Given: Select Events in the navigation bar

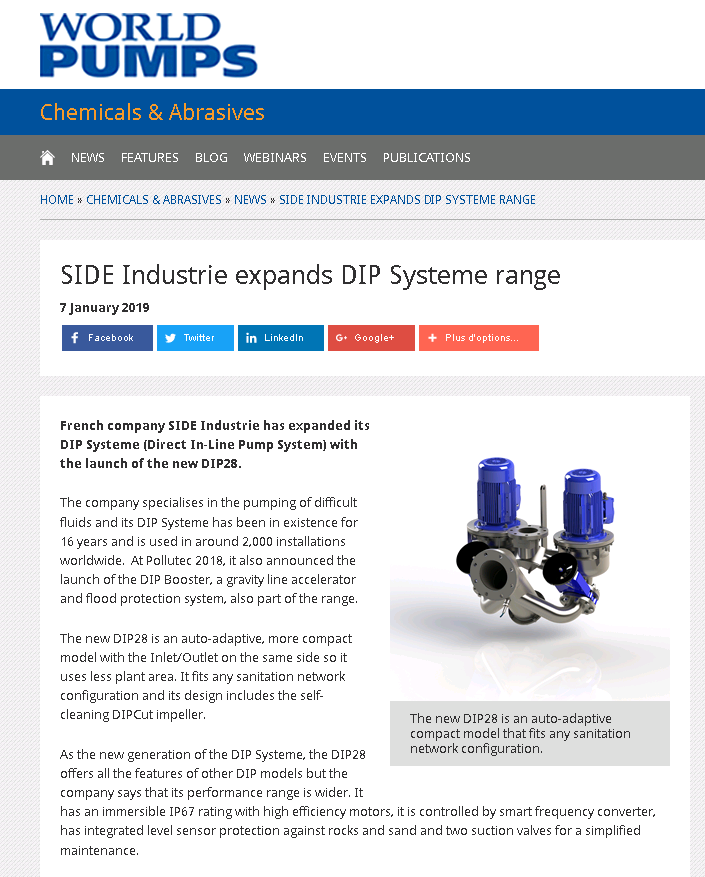Looking at the screenshot, I should [x=345, y=157].
